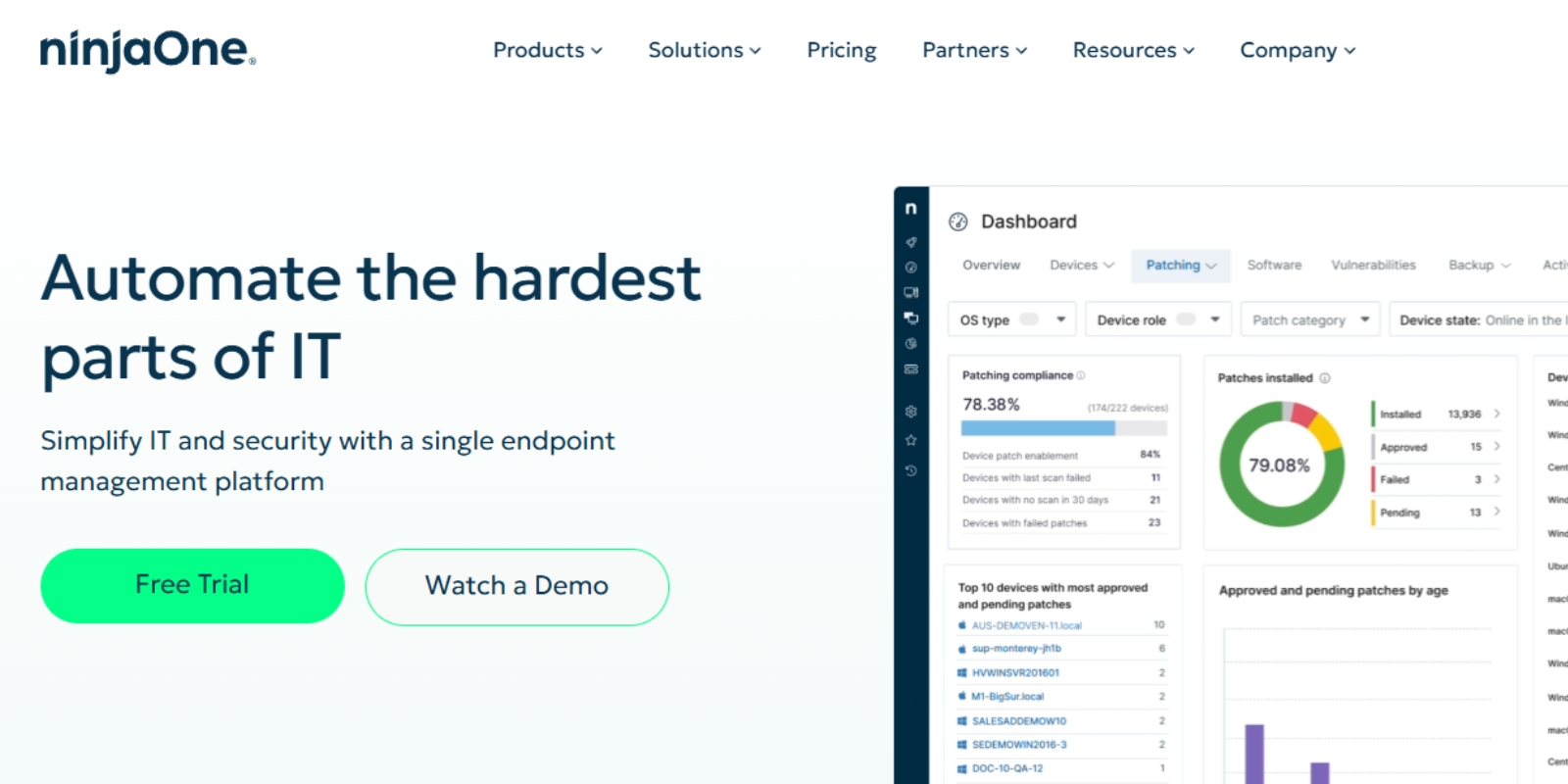Viewport: 1568px width, 784px height.
Task: Select the stacked screens icon in the sidebar
Action: (x=911, y=318)
